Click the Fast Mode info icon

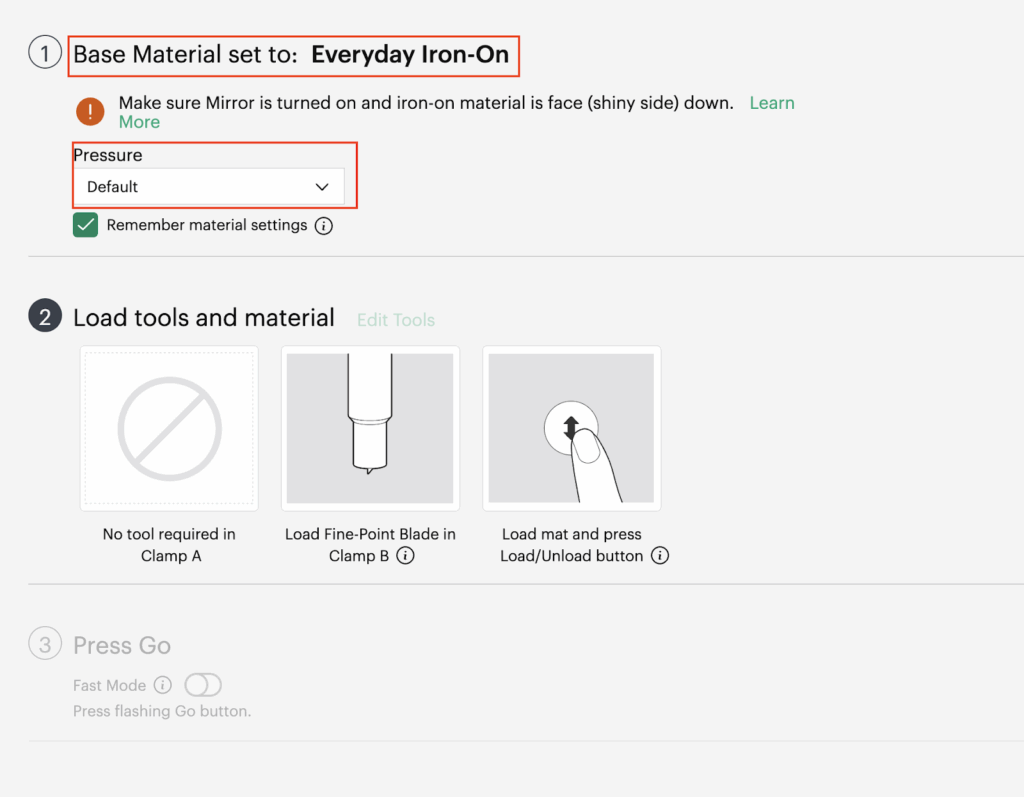(162, 685)
